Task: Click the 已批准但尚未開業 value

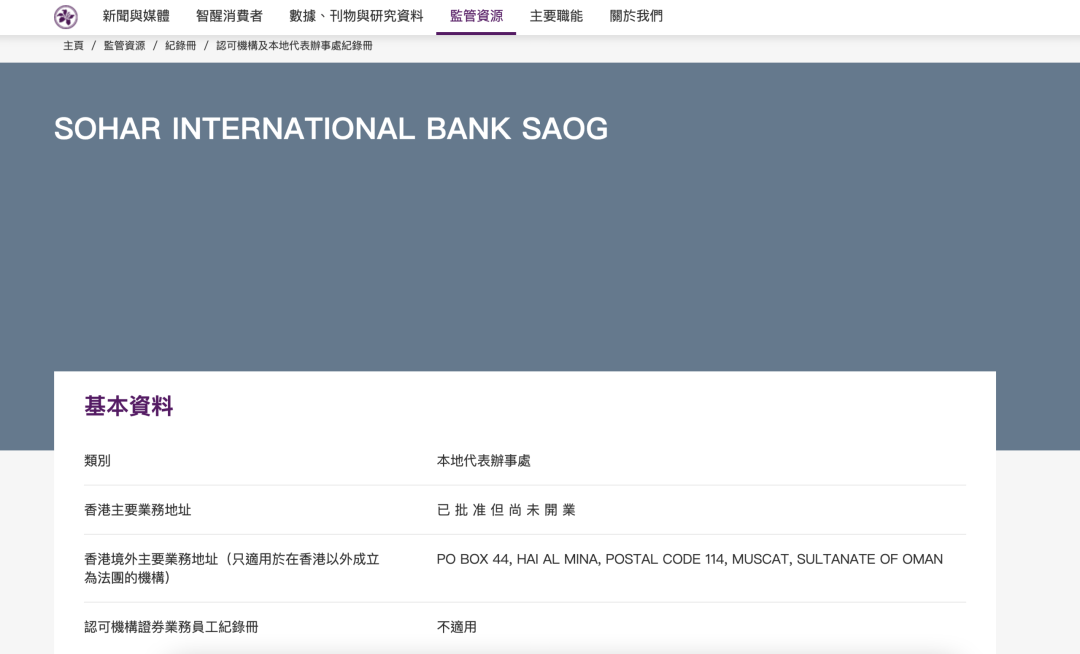Action: 506,510
